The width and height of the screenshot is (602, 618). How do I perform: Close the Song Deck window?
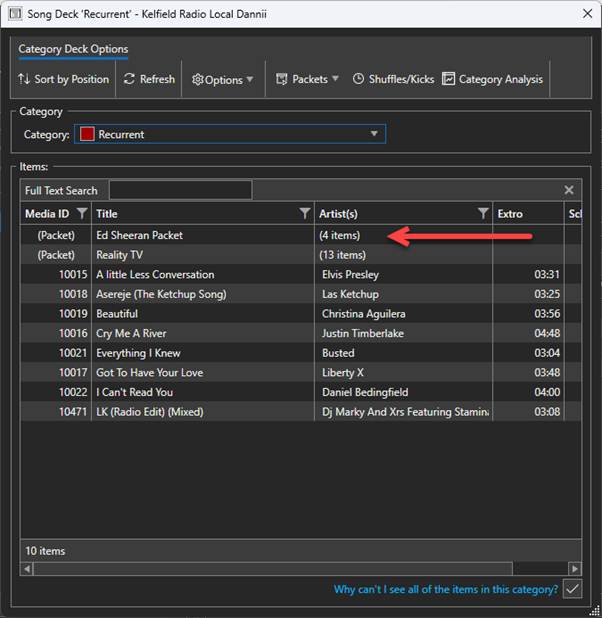(587, 14)
